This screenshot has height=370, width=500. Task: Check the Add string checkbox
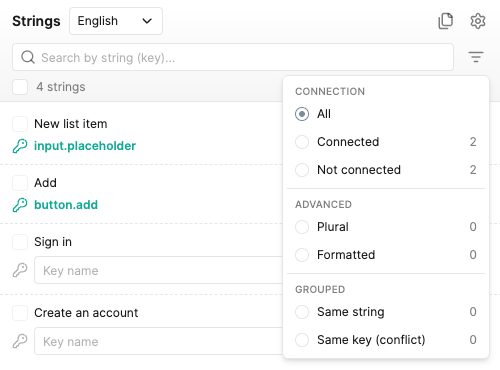click(x=20, y=183)
